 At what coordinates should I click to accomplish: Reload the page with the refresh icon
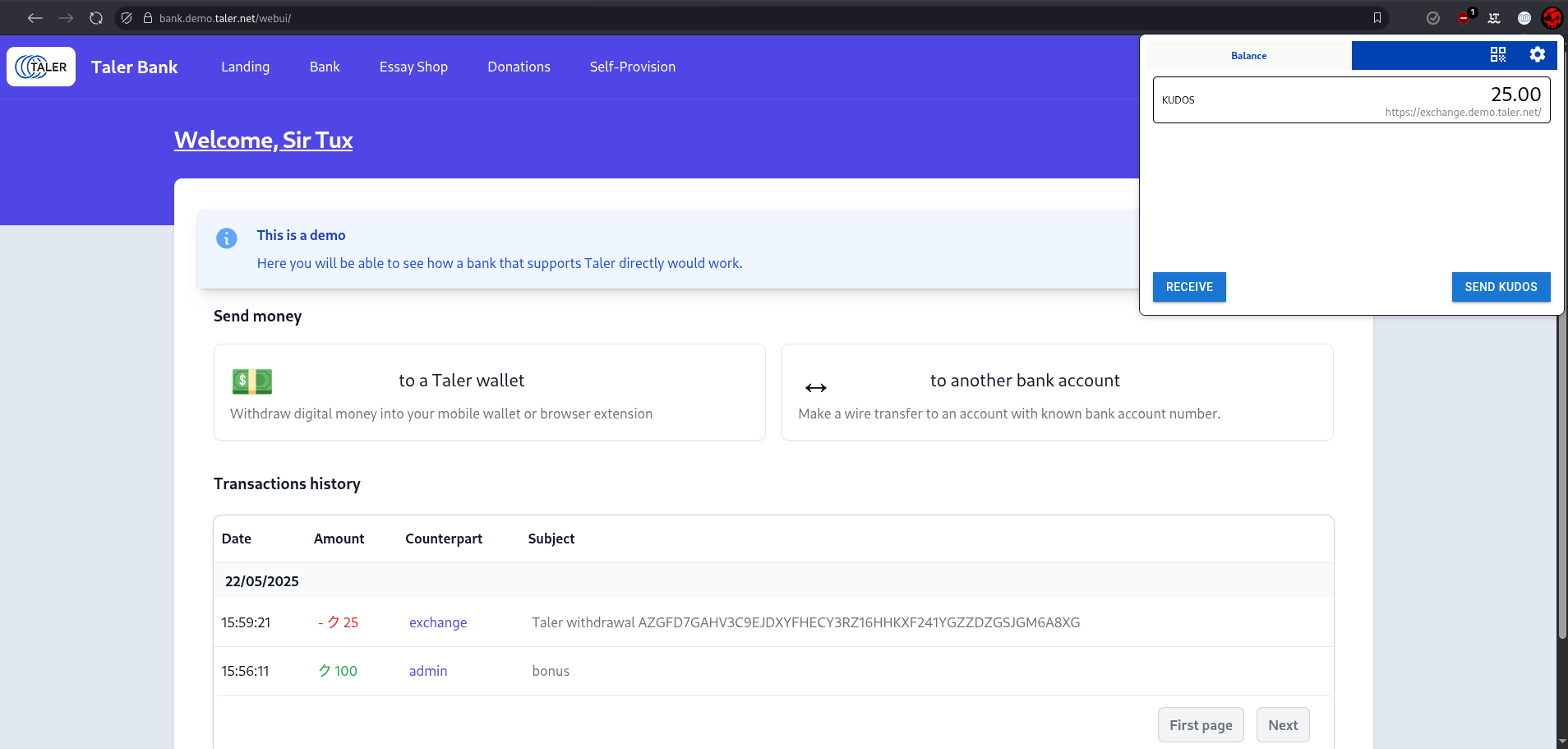pyautogui.click(x=96, y=17)
